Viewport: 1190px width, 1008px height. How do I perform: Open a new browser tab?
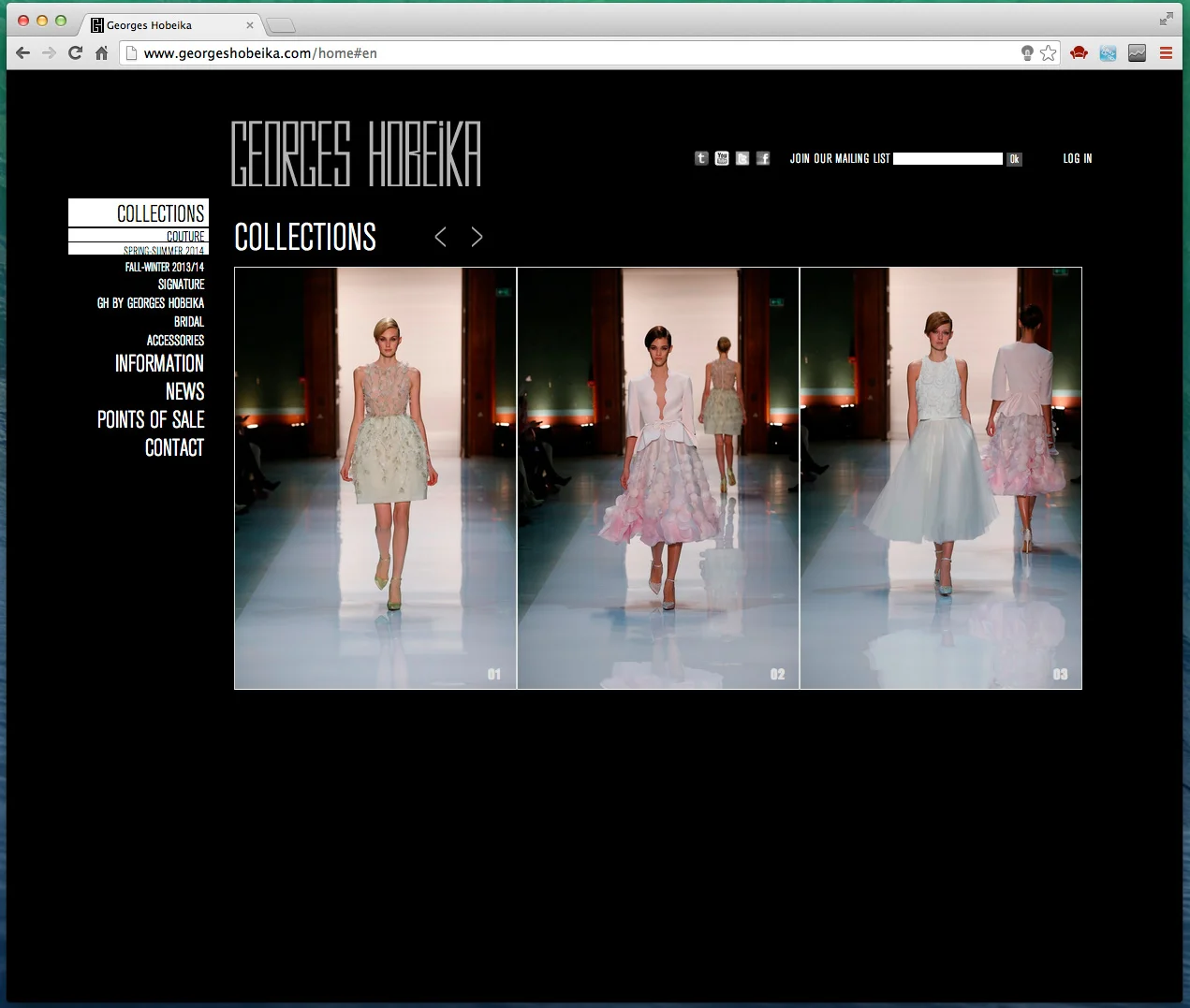281,25
